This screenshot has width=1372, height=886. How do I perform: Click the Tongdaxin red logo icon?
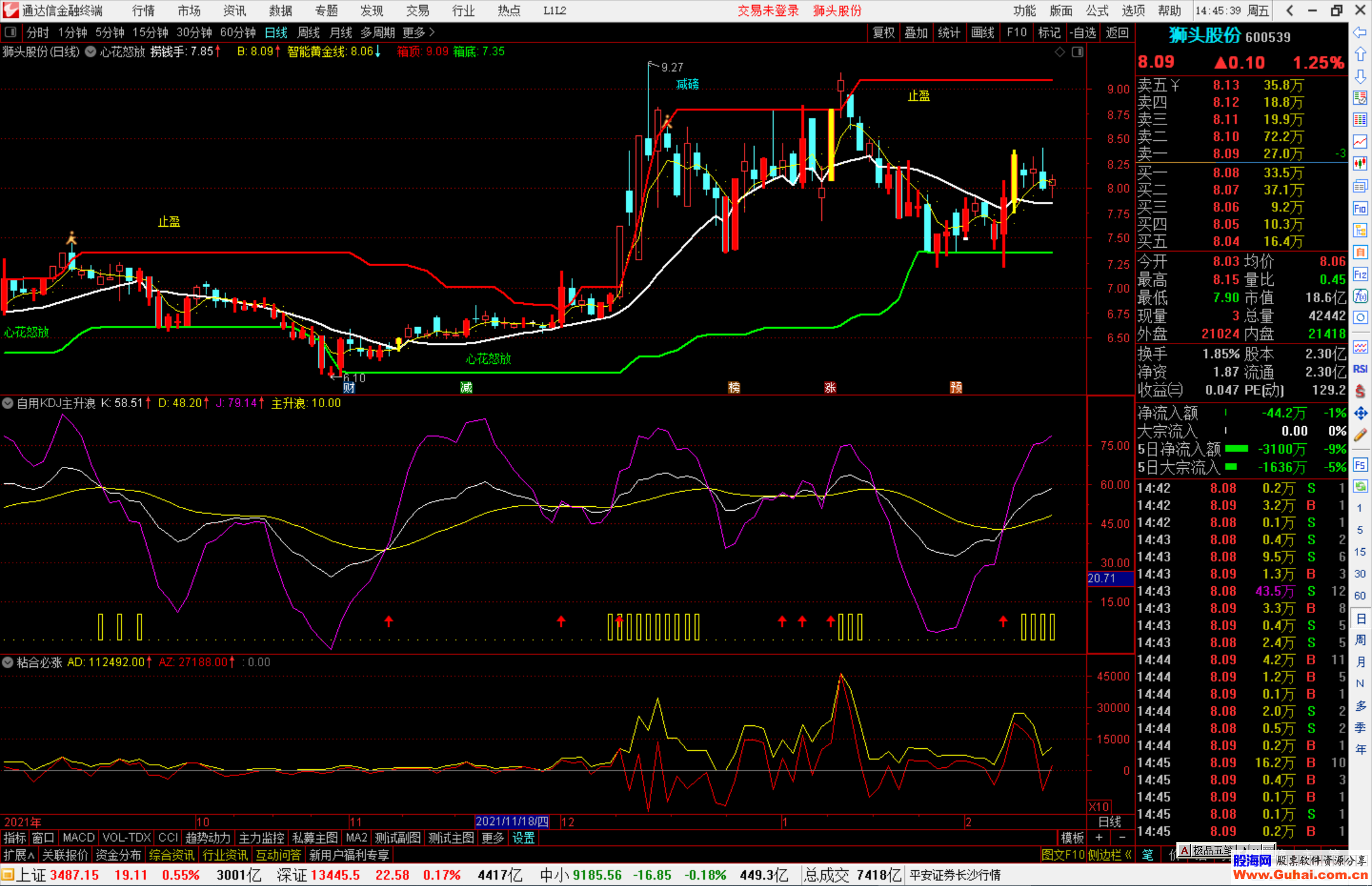11,10
